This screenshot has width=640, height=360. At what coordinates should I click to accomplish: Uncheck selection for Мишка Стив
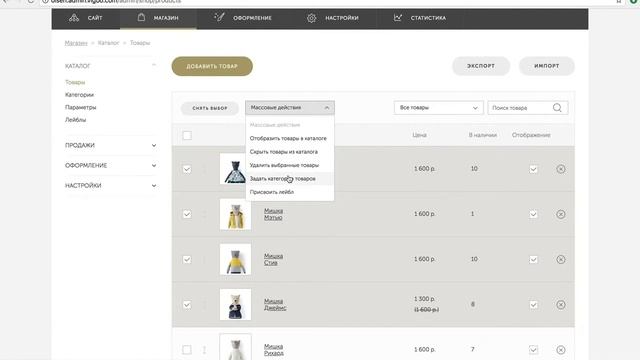coord(187,259)
